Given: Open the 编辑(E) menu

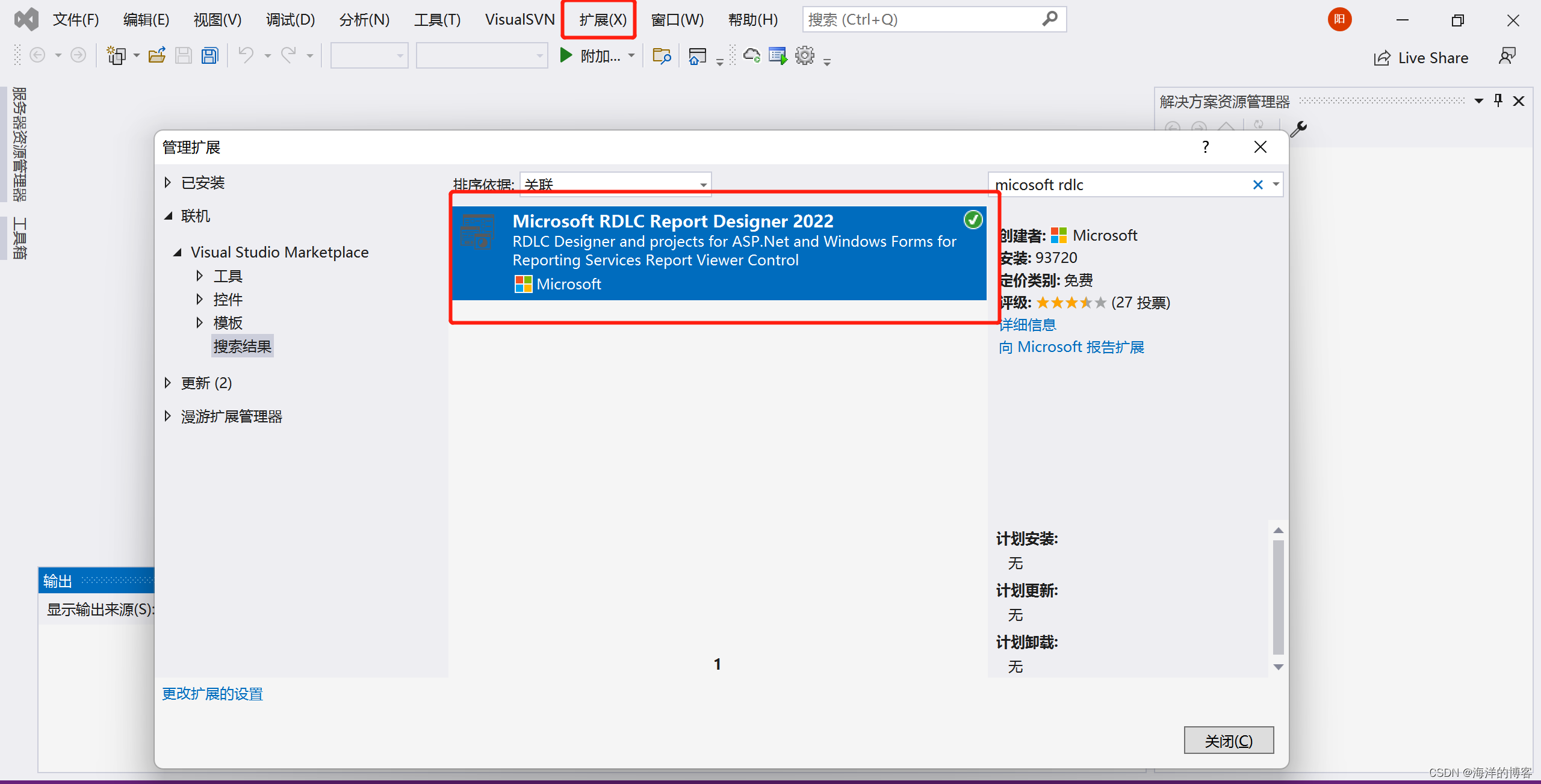Looking at the screenshot, I should click(x=146, y=20).
